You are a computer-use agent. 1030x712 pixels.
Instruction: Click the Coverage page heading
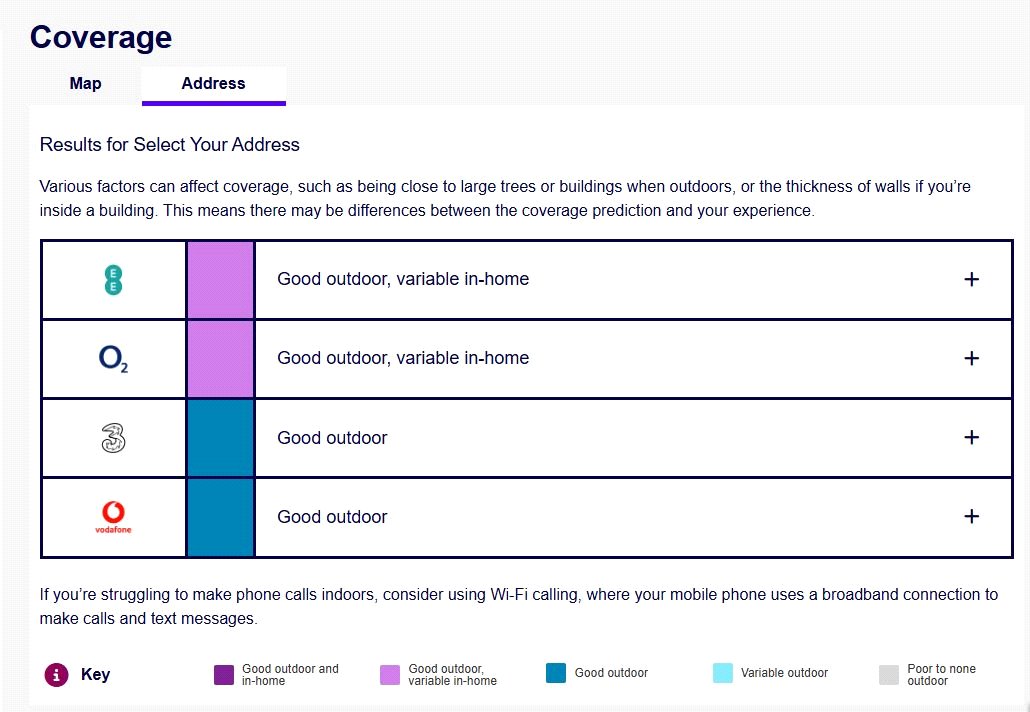click(101, 37)
